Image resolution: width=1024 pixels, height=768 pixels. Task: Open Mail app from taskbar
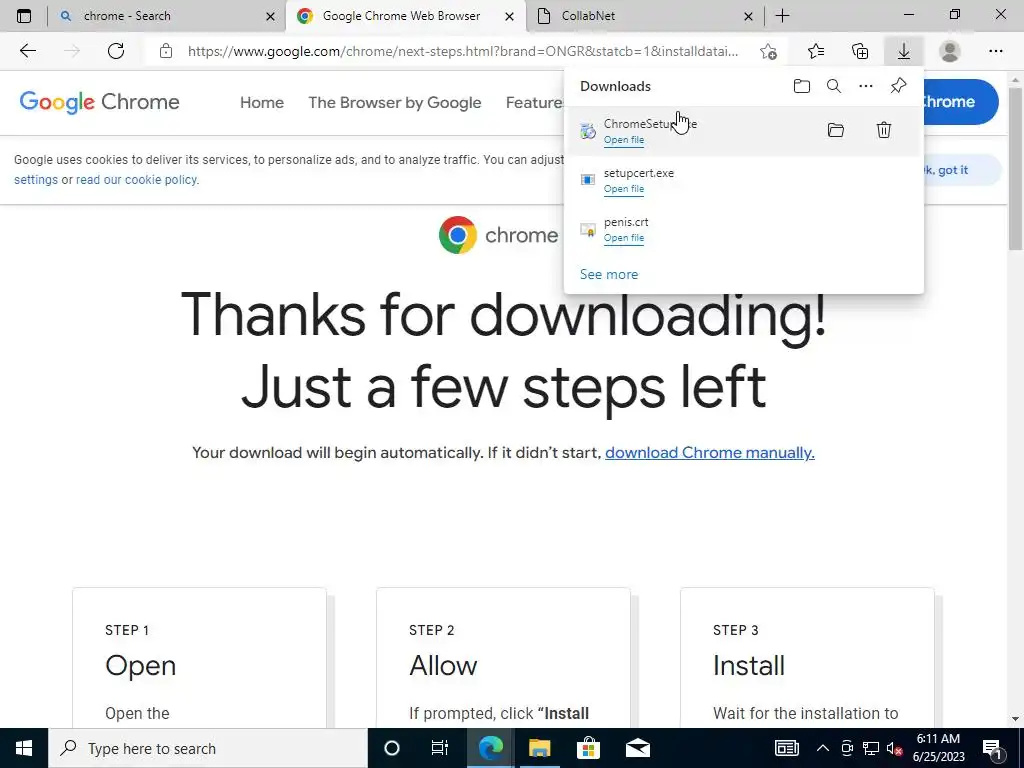tap(637, 748)
